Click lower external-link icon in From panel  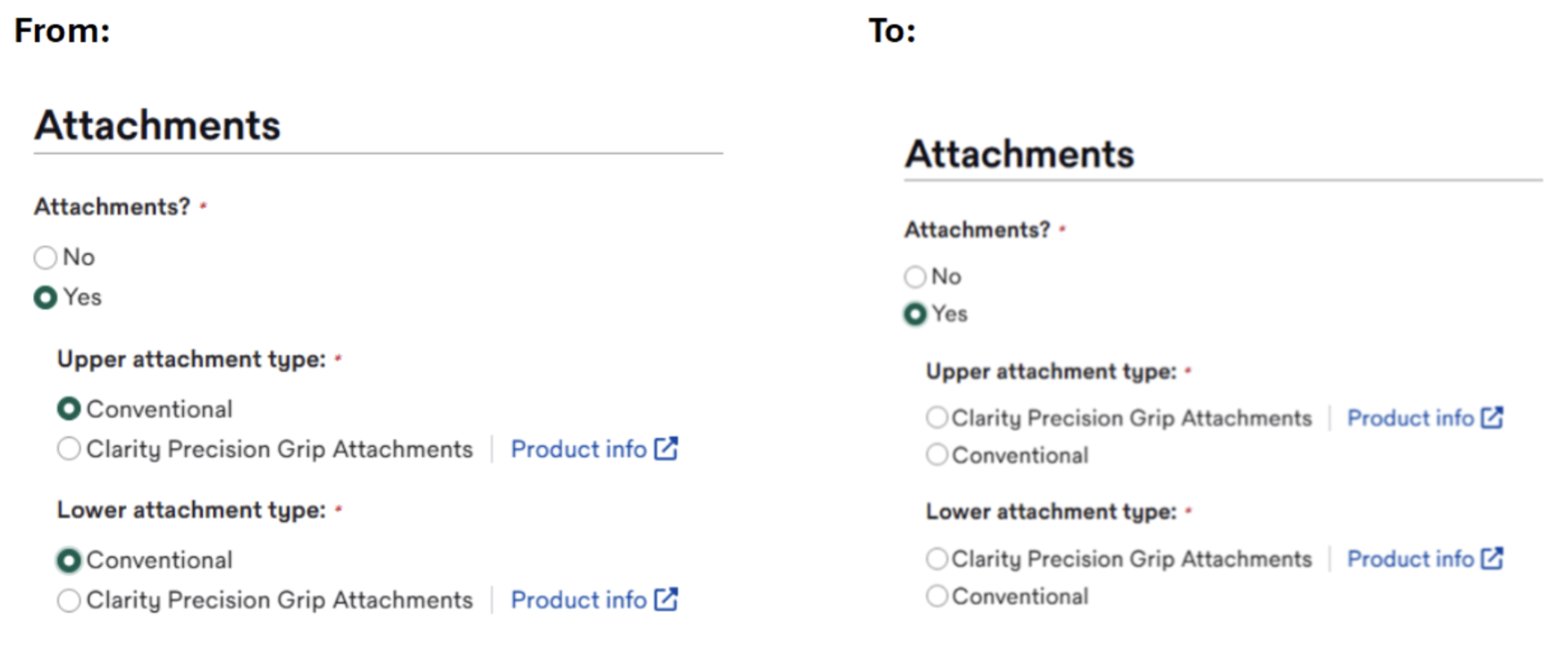(666, 599)
